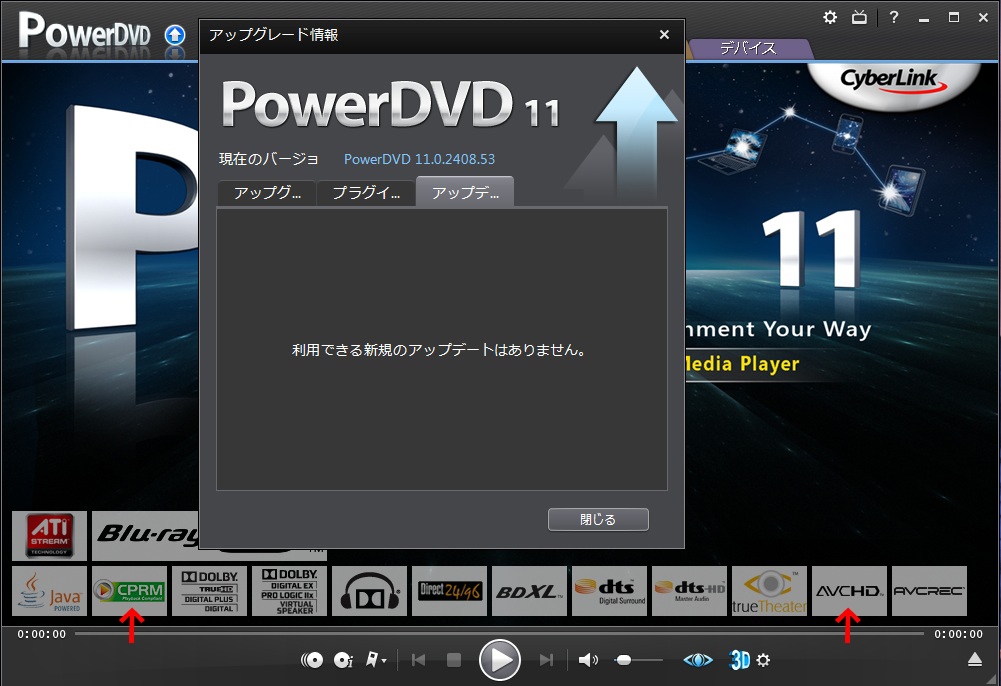Screen dimensions: 1001x686
Task: Open settings with the top gear icon
Action: (830, 18)
